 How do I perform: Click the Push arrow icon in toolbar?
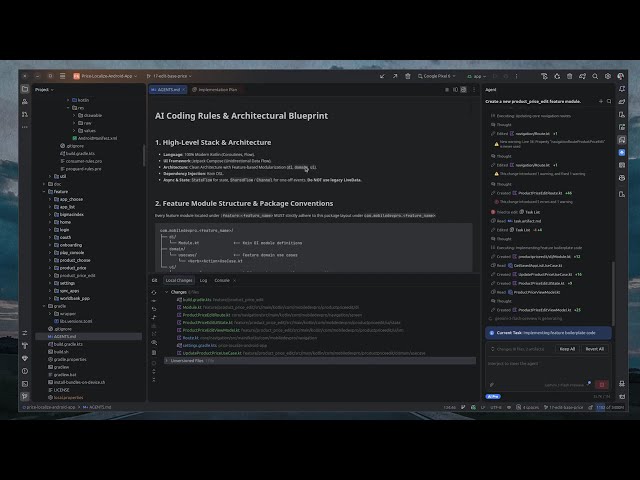click(395, 76)
